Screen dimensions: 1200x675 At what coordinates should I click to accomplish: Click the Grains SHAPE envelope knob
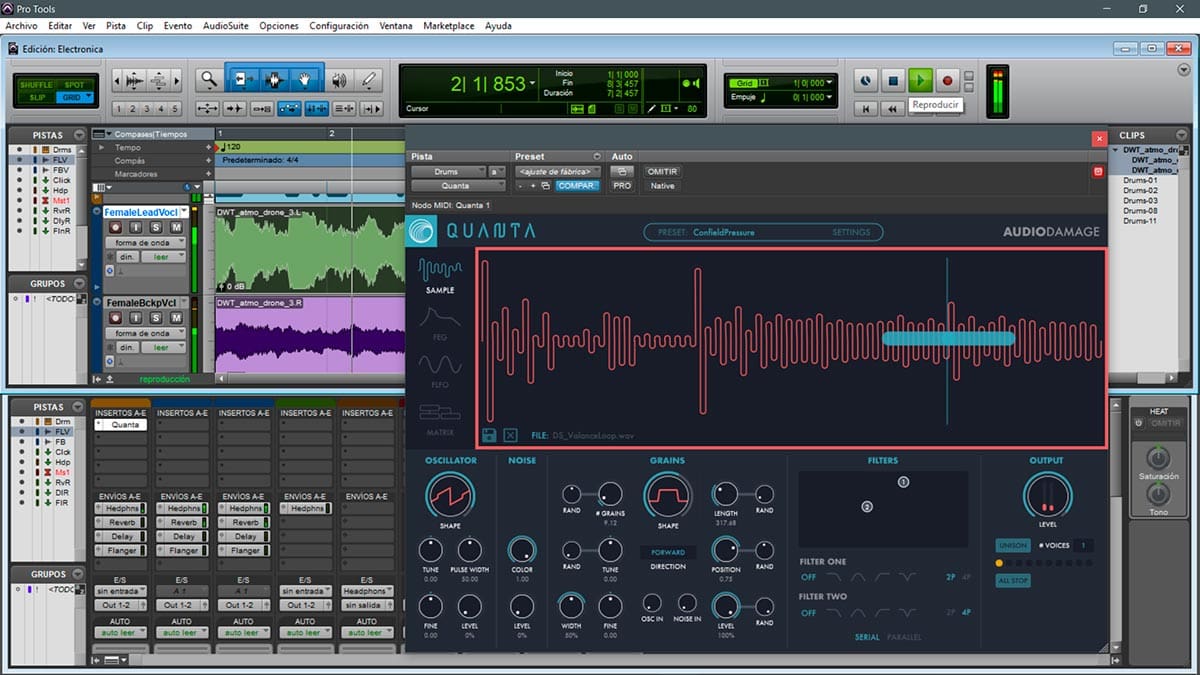pos(667,494)
